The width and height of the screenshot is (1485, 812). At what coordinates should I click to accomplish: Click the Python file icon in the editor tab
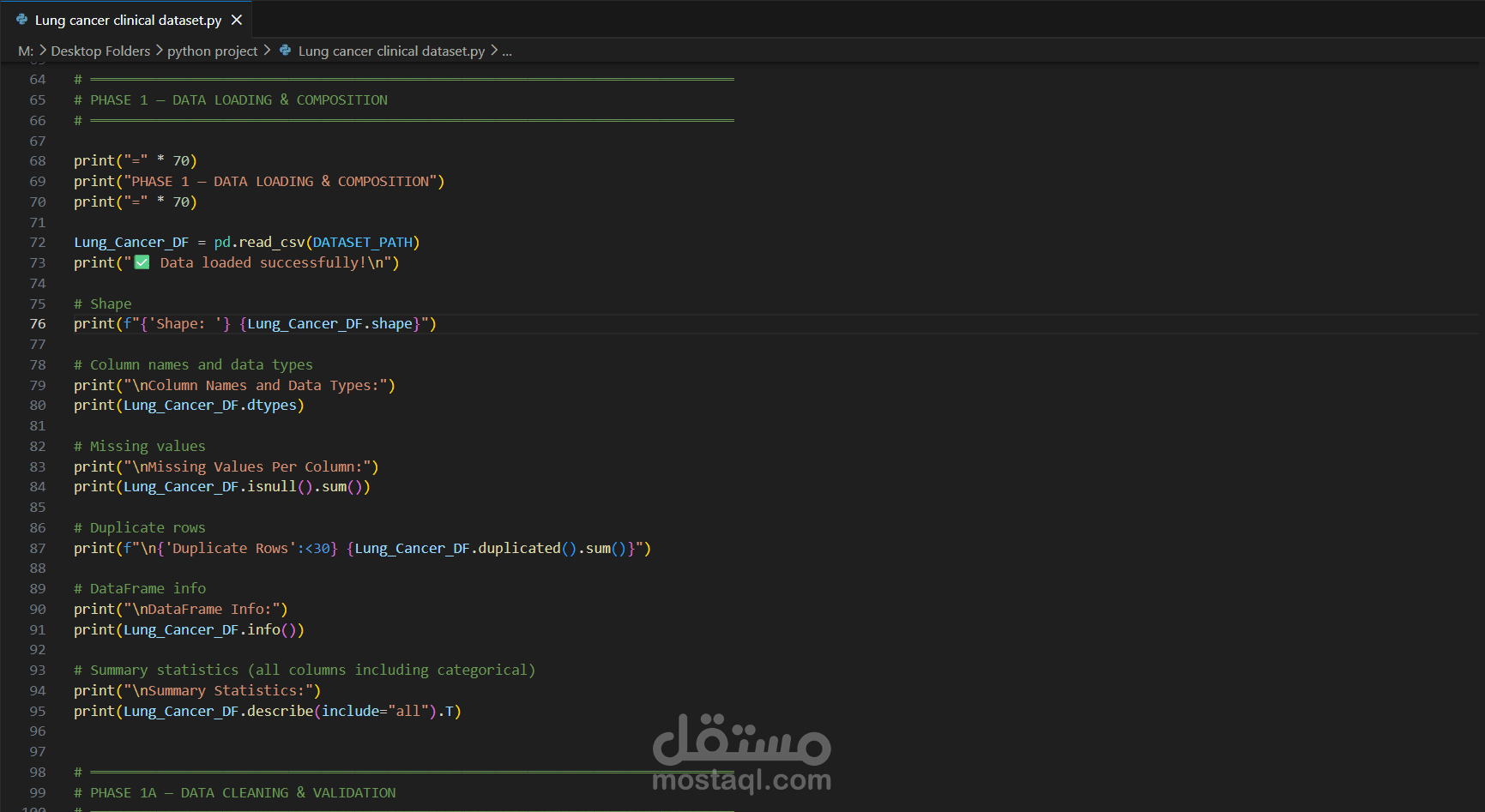(21, 19)
